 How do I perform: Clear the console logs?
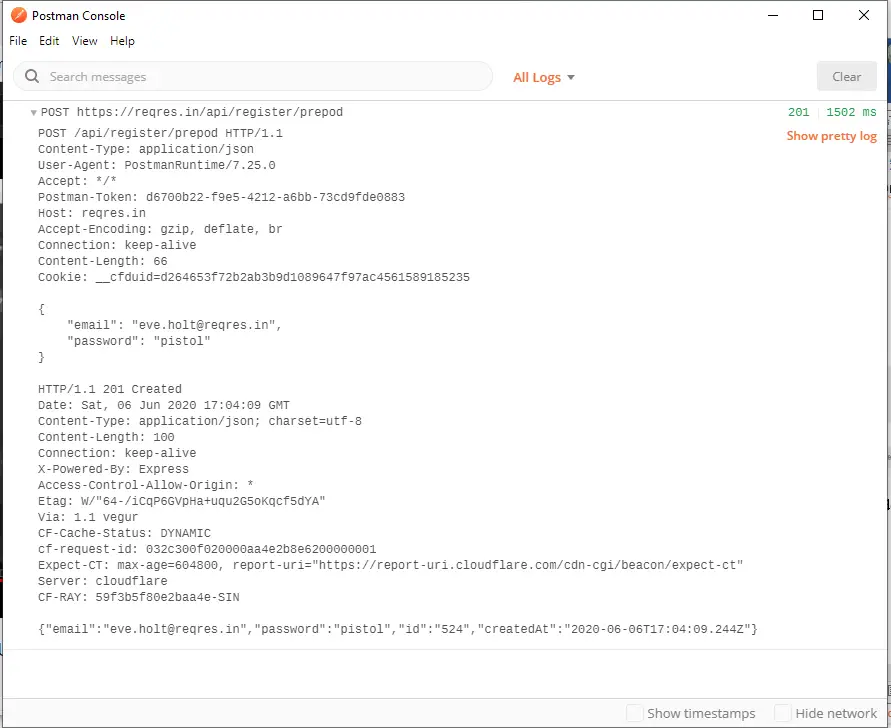(847, 76)
